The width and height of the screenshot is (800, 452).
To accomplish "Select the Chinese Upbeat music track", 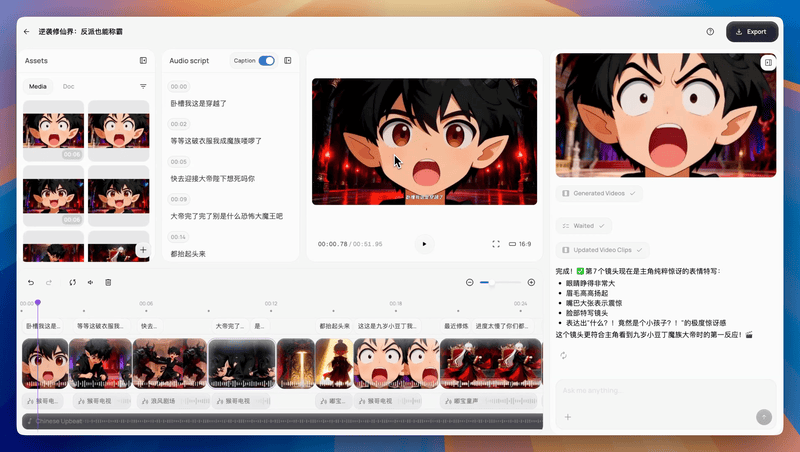I will click(x=283, y=421).
